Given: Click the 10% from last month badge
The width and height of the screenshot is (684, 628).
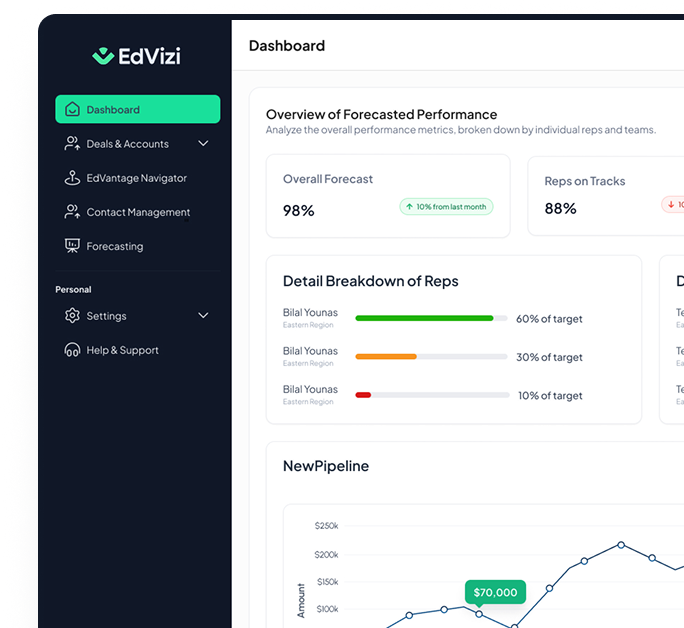Looking at the screenshot, I should click(x=446, y=207).
